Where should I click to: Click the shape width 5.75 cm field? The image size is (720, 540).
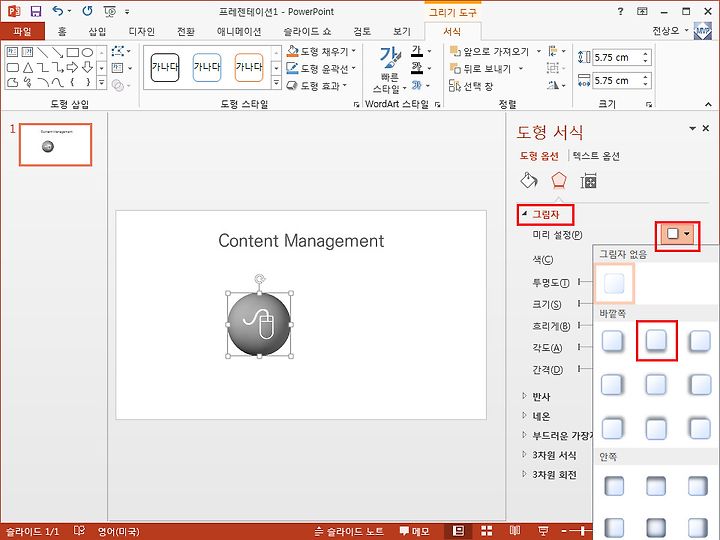click(617, 81)
